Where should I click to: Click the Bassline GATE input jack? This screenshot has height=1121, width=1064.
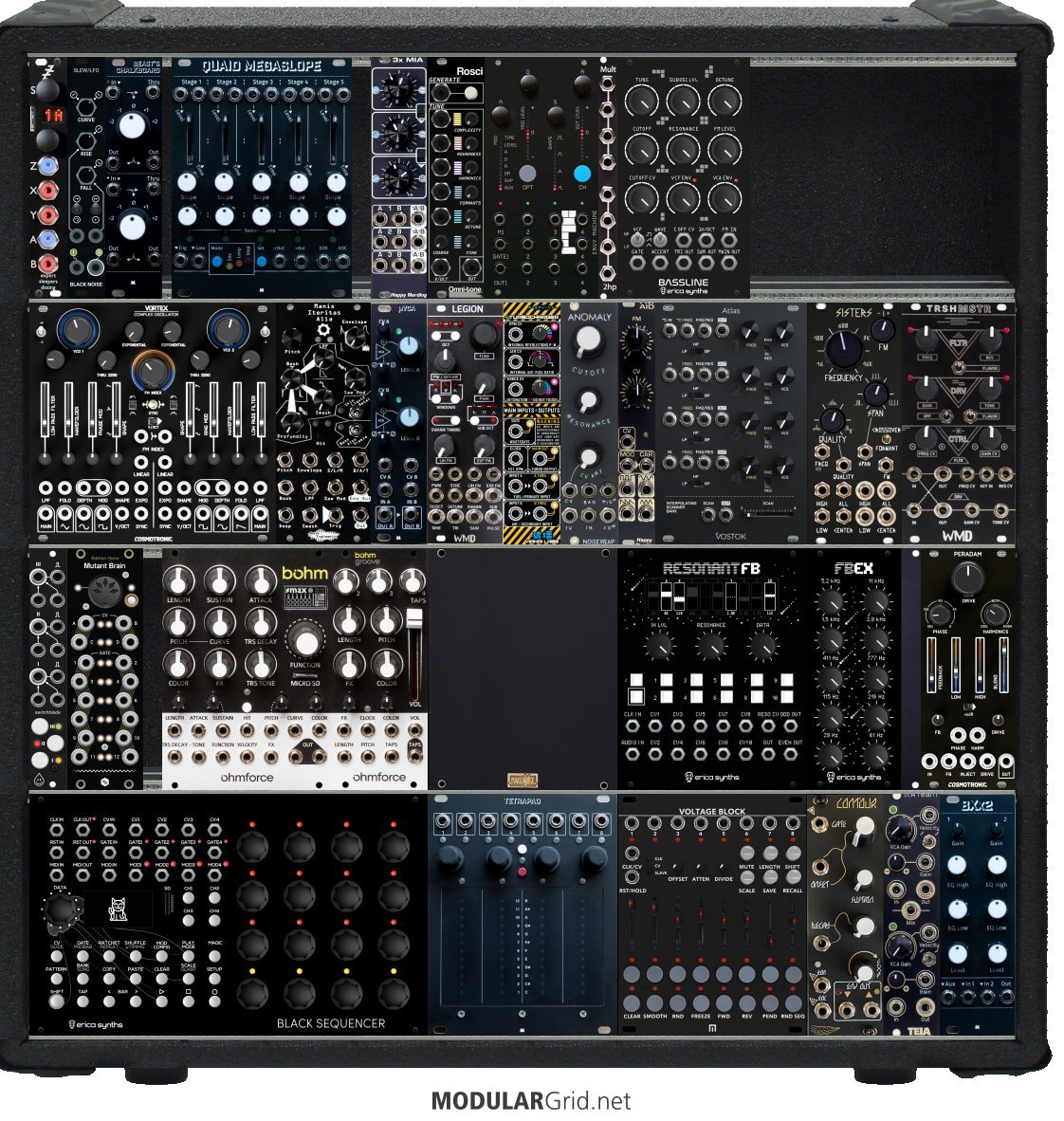pyautogui.click(x=637, y=263)
